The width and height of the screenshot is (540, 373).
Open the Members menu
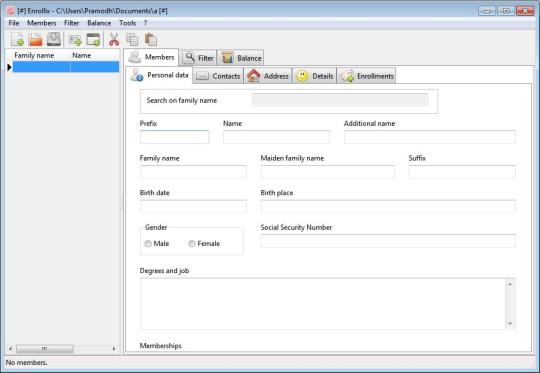click(41, 23)
